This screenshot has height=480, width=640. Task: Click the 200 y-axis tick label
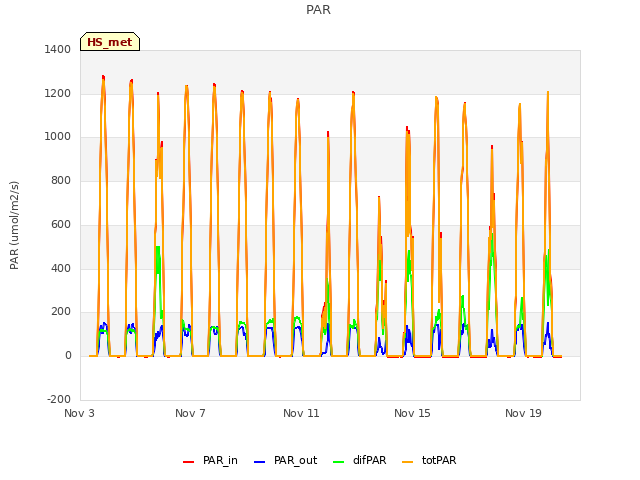(x=61, y=312)
